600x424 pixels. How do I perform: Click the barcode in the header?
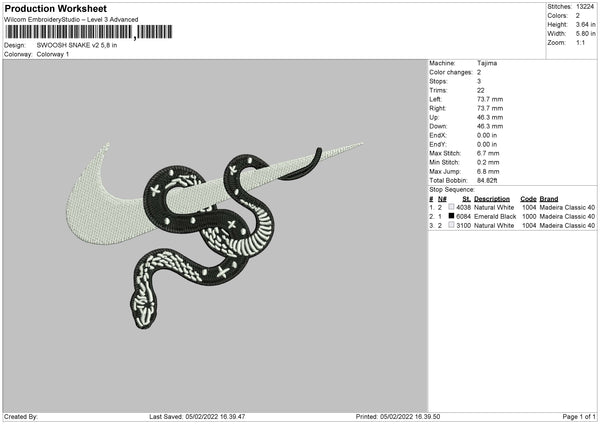[89, 32]
